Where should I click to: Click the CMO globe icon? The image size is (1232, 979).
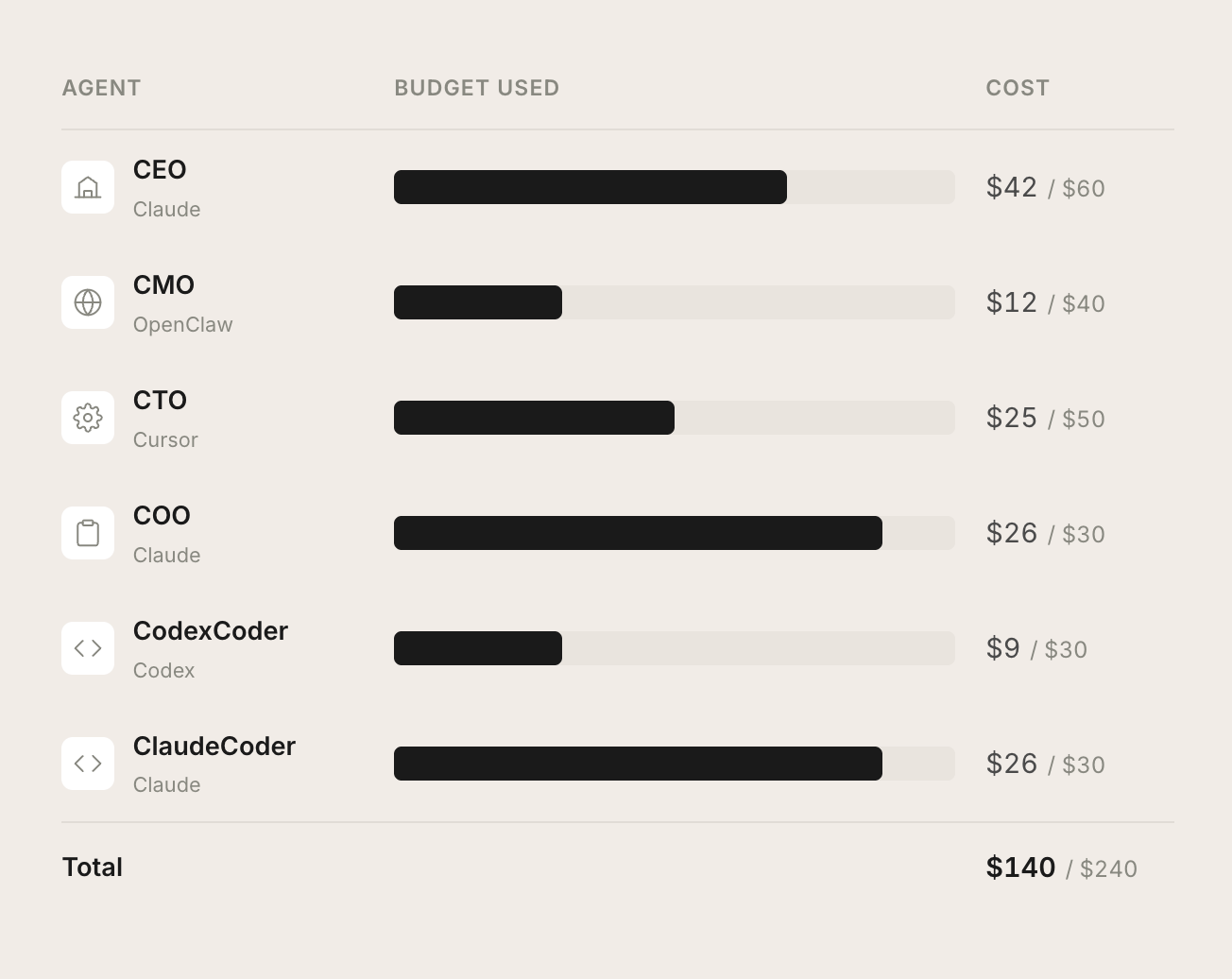coord(88,302)
